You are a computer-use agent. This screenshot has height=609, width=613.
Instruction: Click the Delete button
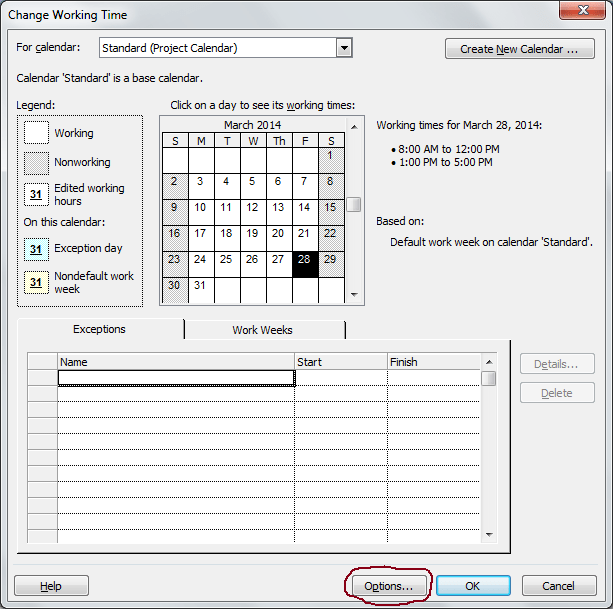coord(557,393)
